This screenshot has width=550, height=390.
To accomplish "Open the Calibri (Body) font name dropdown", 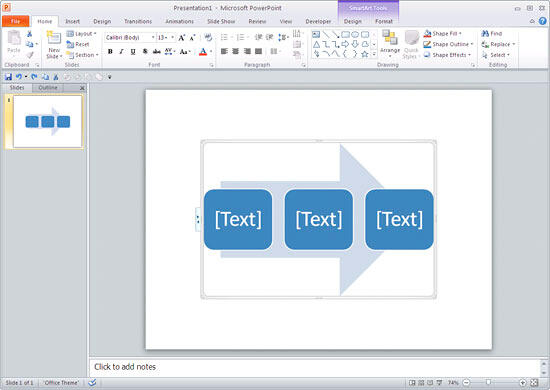I will (153, 38).
